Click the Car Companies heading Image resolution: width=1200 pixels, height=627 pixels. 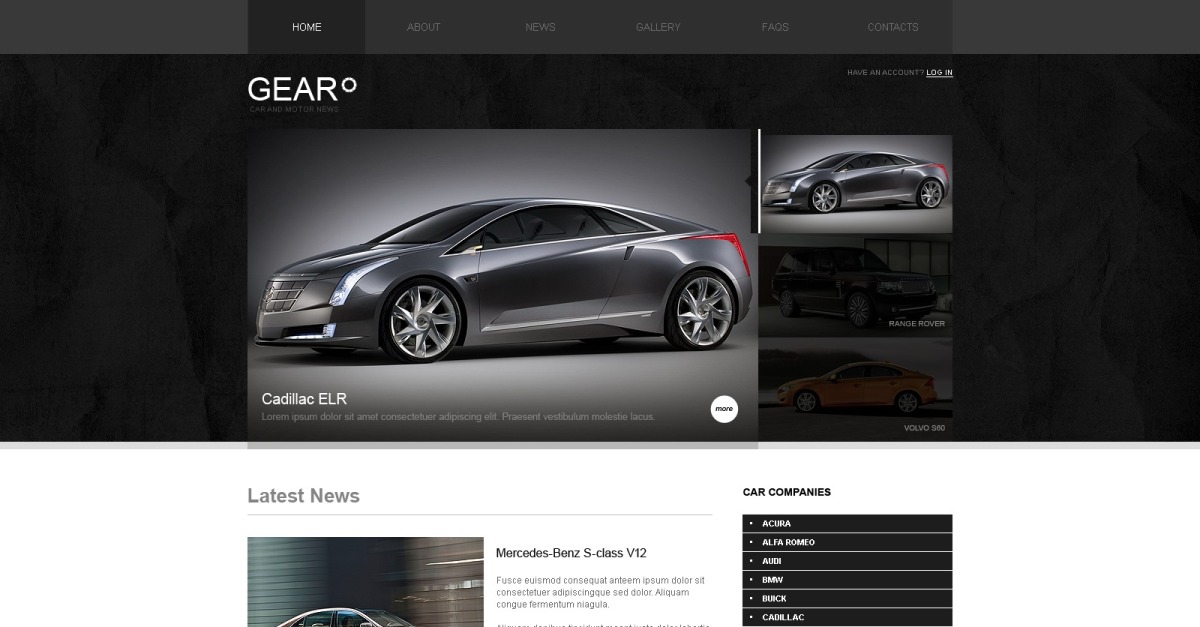click(x=787, y=492)
